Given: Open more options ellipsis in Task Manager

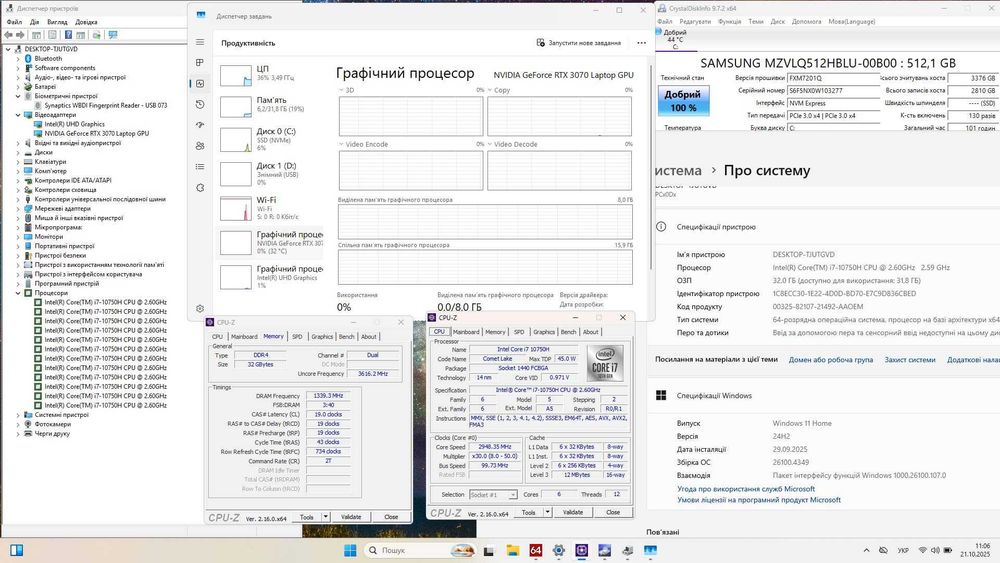Looking at the screenshot, I should 642,43.
